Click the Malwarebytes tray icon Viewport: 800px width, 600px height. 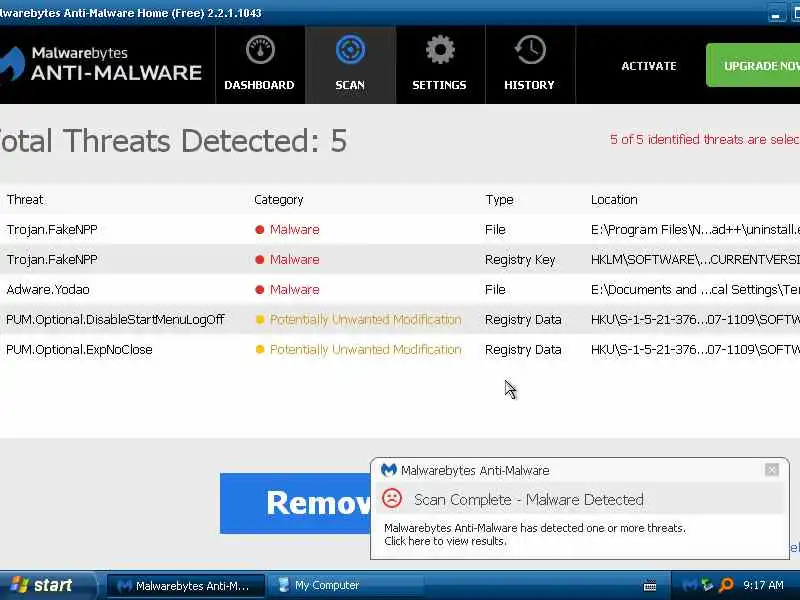[690, 585]
